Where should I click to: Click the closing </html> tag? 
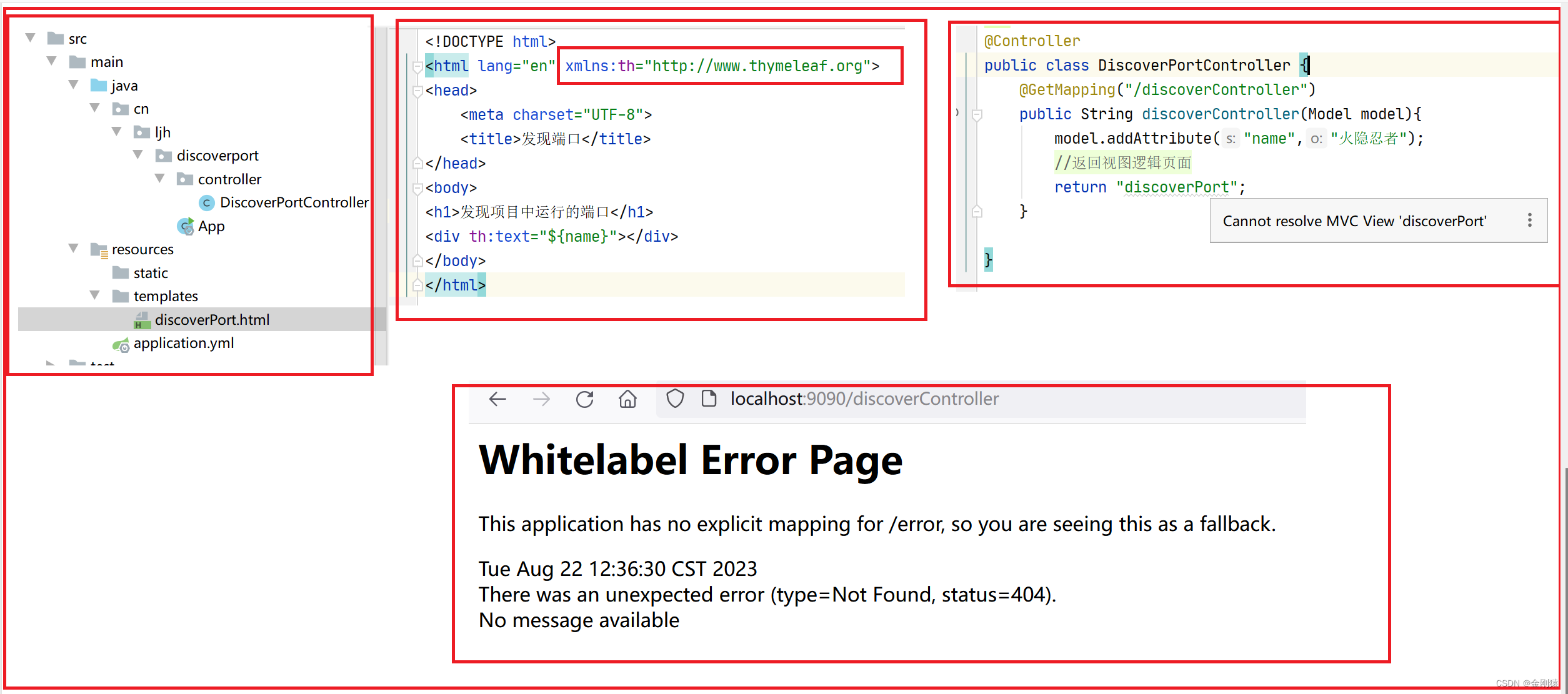pos(455,285)
